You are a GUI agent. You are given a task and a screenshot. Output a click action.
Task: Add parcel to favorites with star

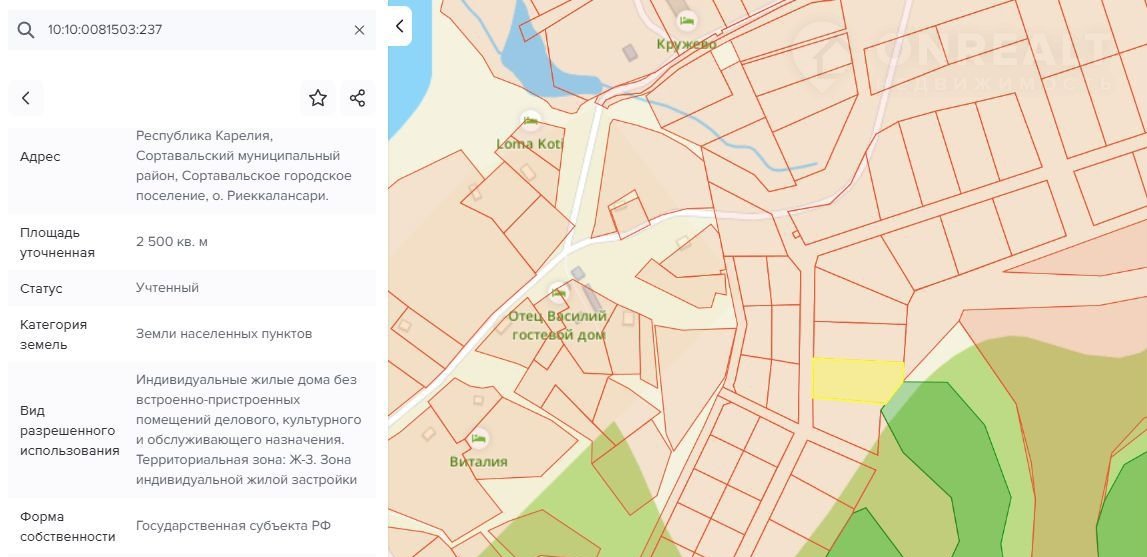pyautogui.click(x=318, y=98)
